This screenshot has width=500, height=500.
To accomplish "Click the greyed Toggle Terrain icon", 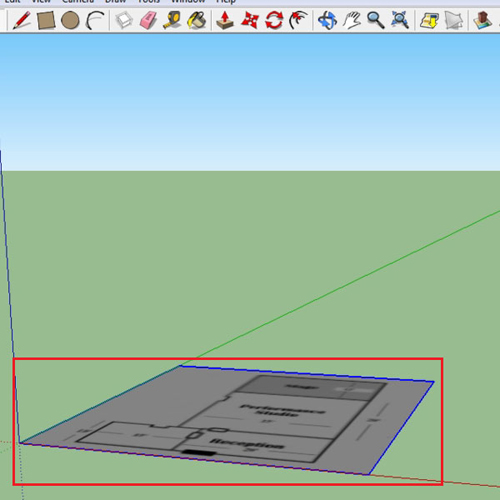I will click(x=453, y=20).
